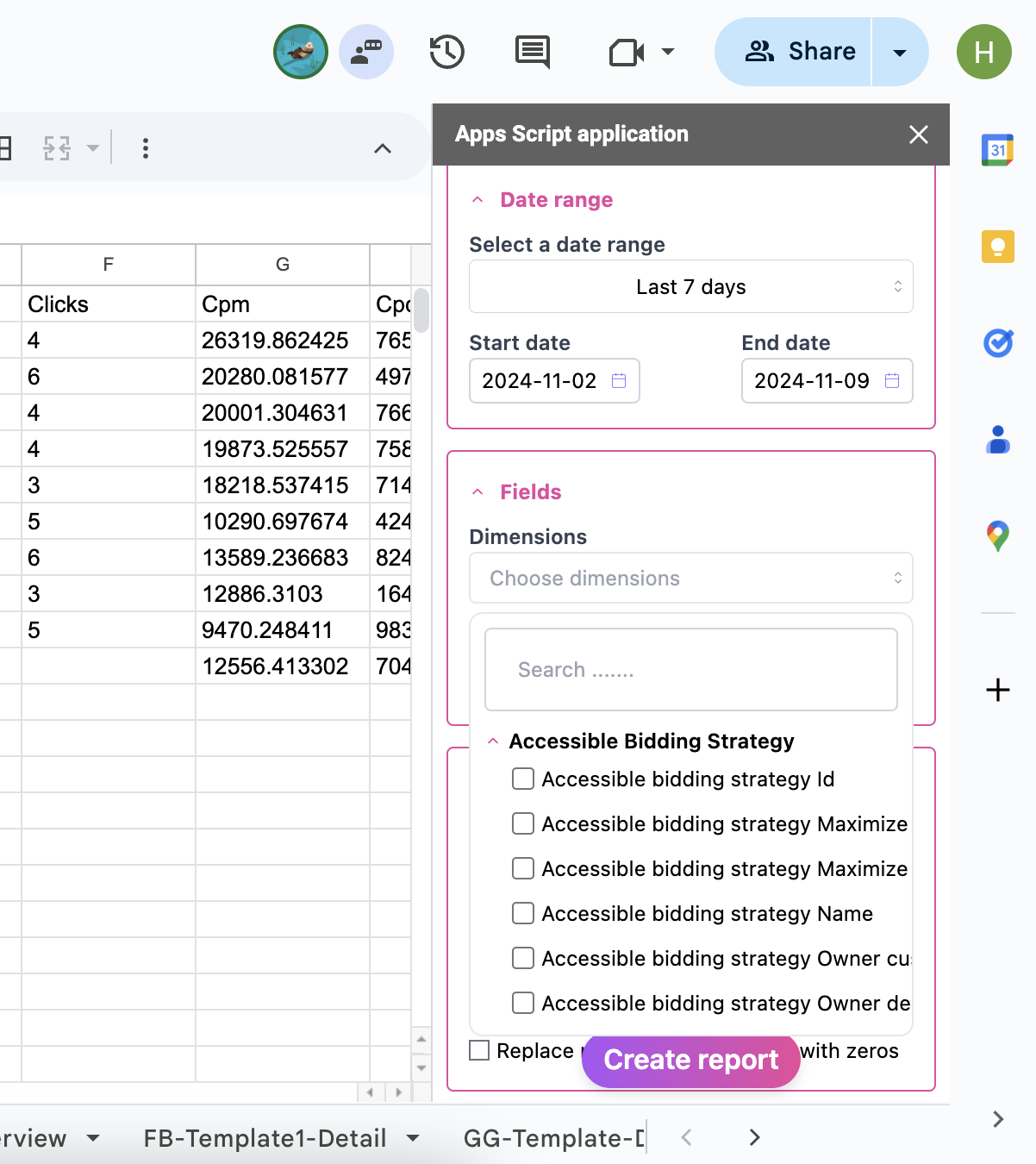Open the Choose dimensions dropdown

tap(690, 578)
